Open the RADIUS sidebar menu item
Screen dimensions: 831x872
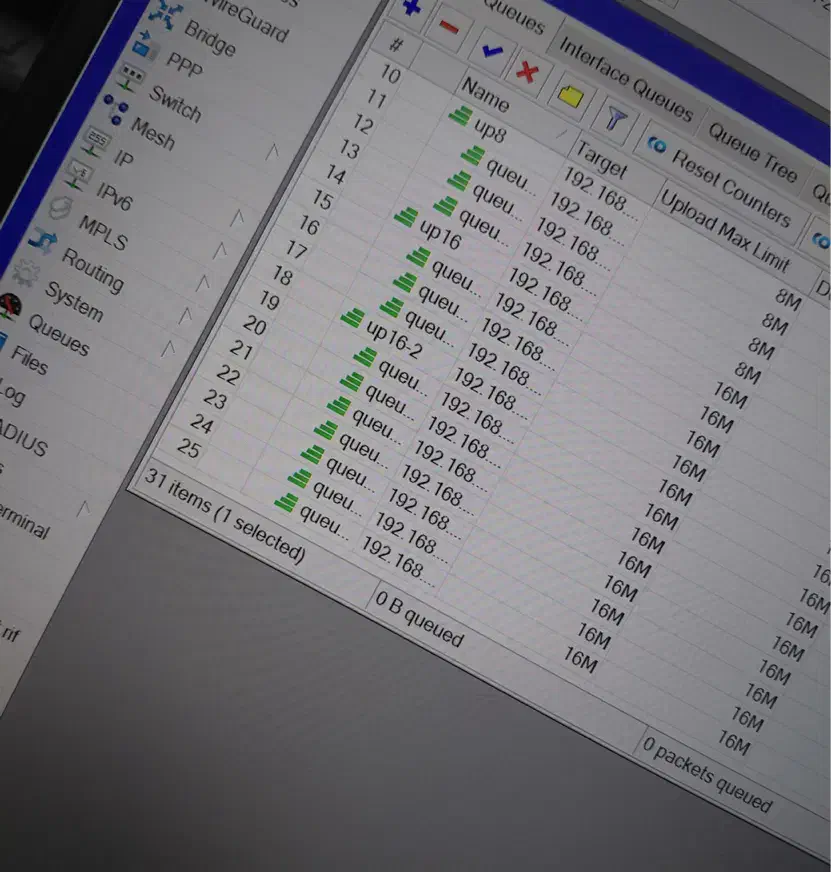[x=23, y=437]
